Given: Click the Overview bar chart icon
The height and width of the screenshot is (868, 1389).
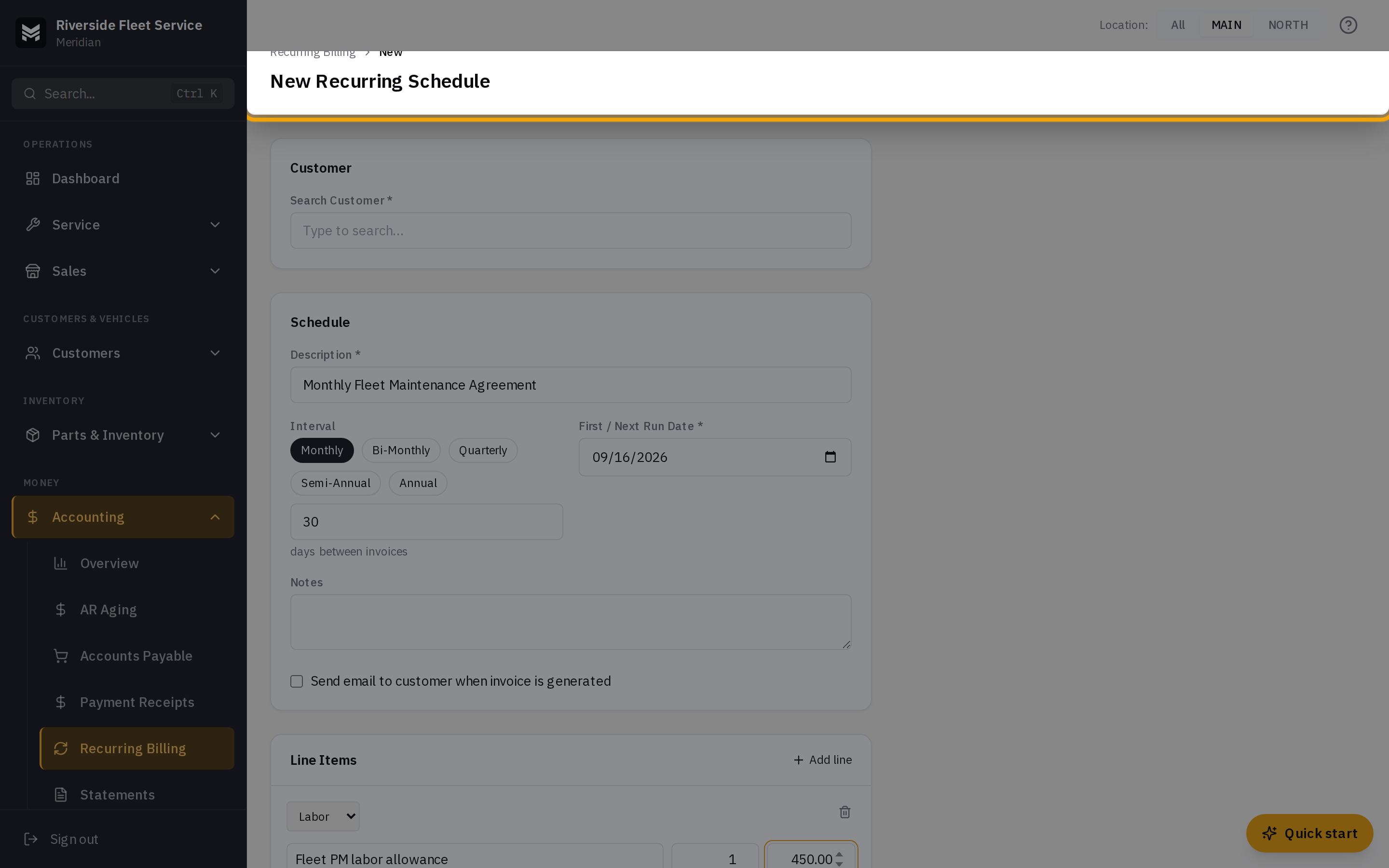Looking at the screenshot, I should (61, 563).
